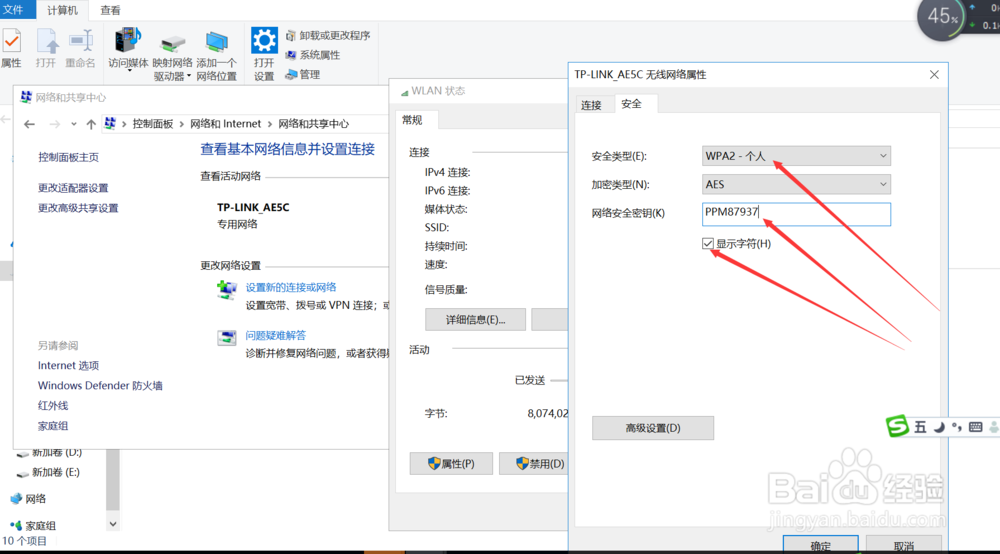Click Properties button in WLAN Status
This screenshot has width=1000, height=554.
pos(451,463)
